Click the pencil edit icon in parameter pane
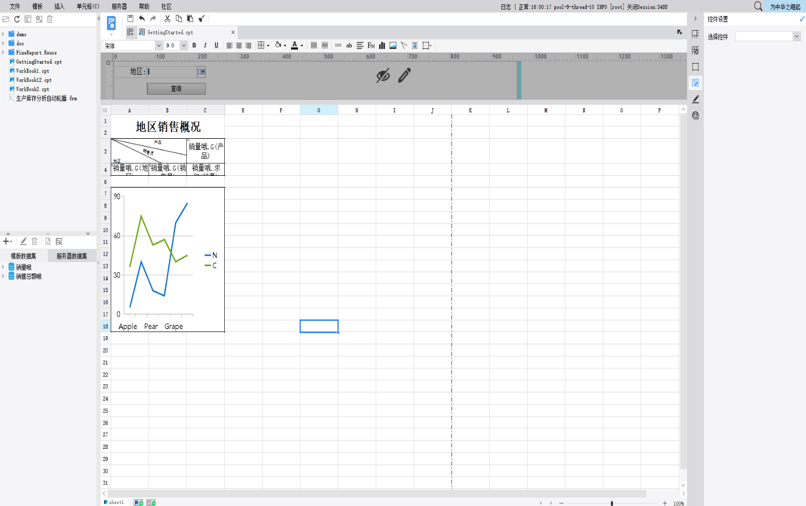The image size is (806, 506). tap(405, 76)
